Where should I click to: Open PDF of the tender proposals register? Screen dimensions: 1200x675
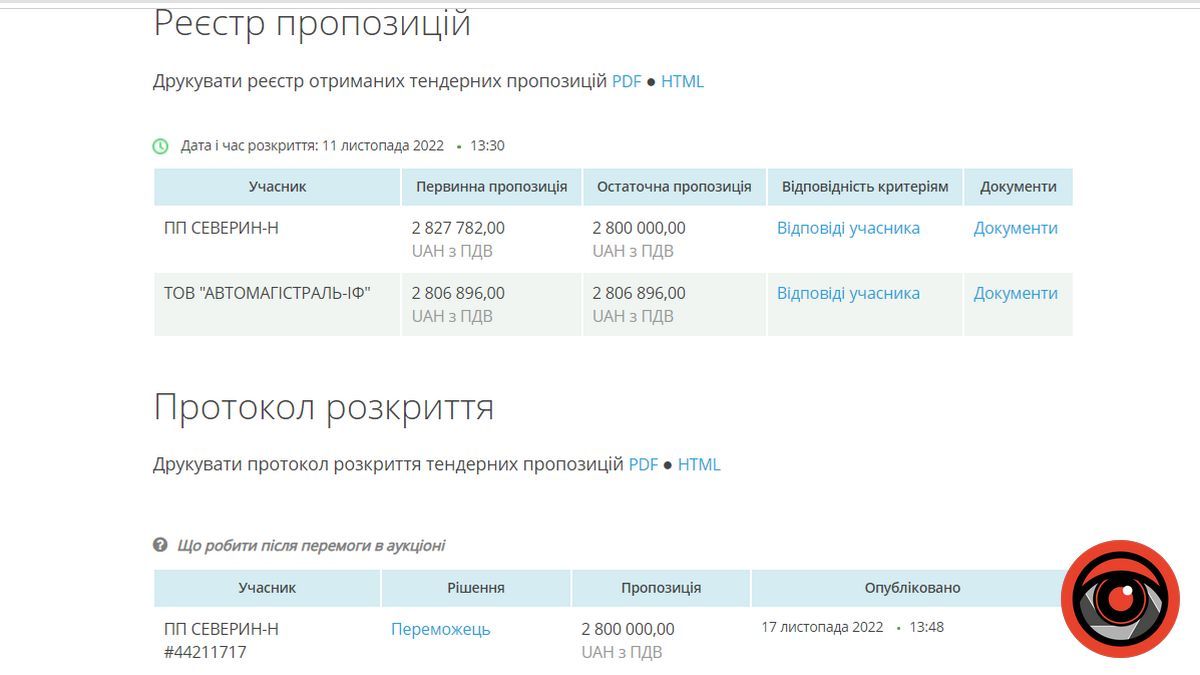[625, 81]
